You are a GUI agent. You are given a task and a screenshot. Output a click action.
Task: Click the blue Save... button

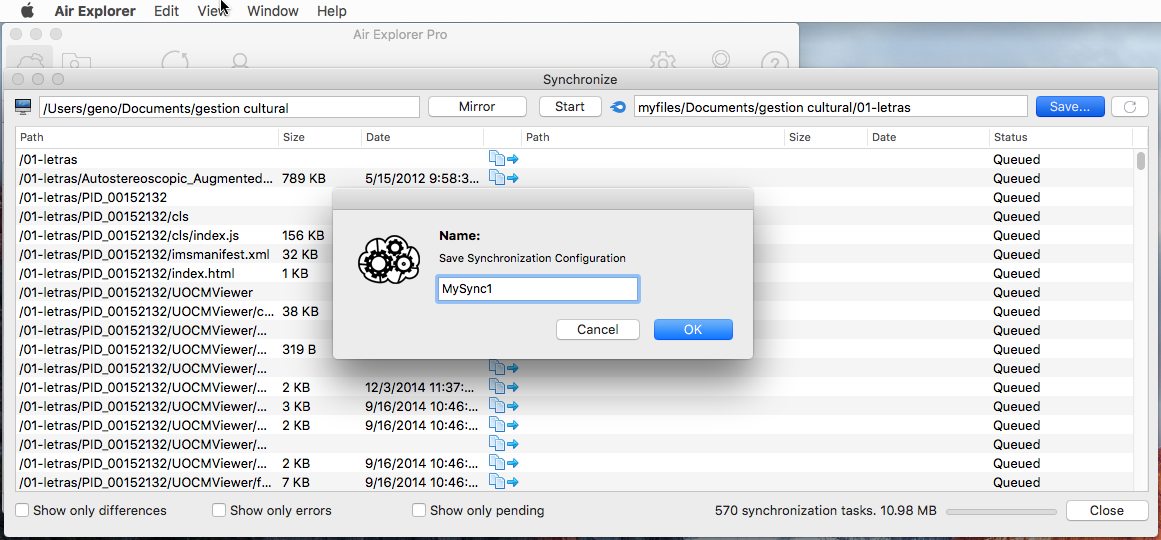click(1070, 107)
